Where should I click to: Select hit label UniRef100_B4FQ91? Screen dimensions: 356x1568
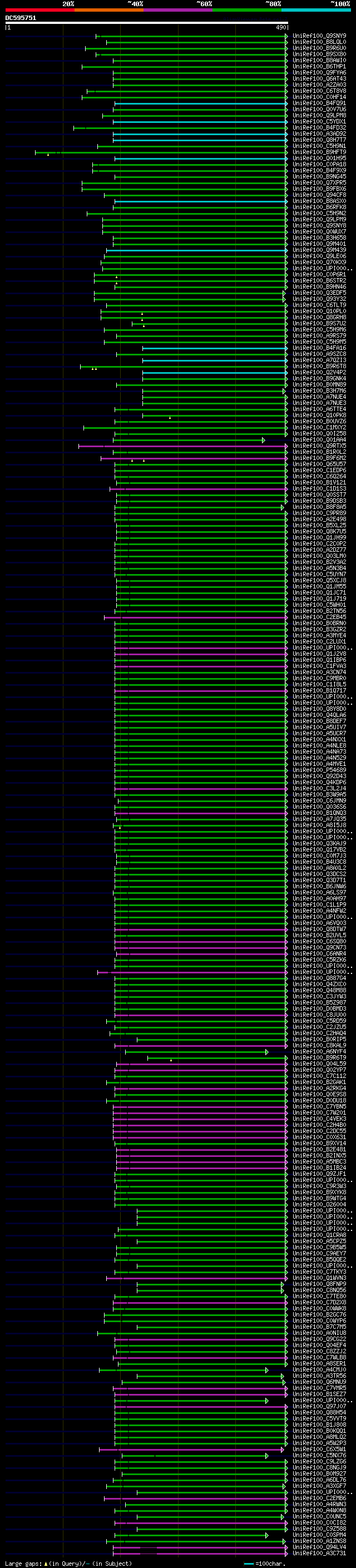(x=319, y=103)
